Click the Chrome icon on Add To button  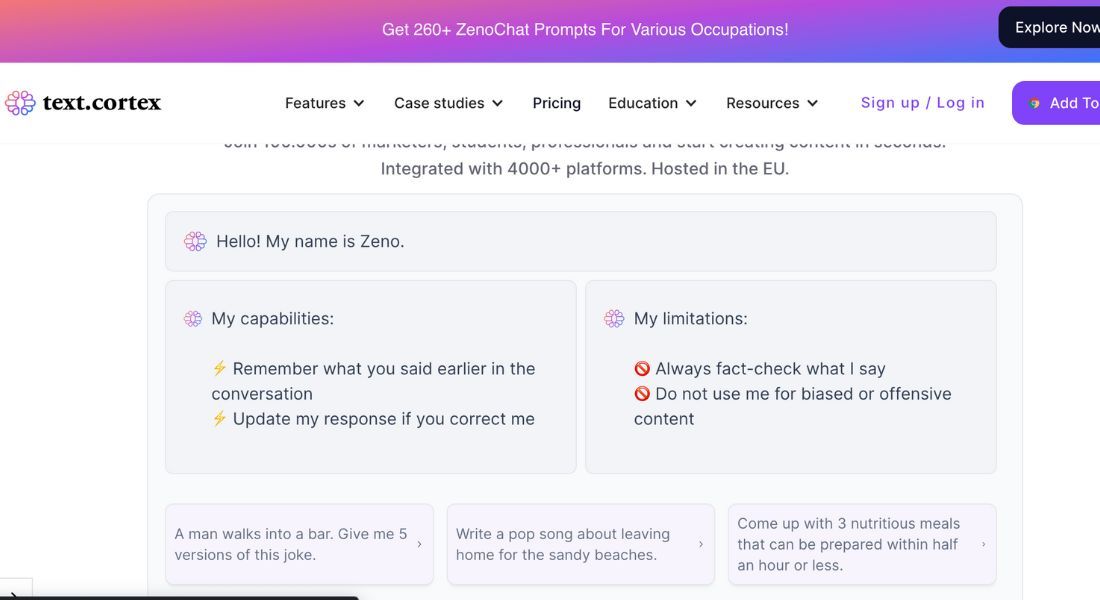1034,103
